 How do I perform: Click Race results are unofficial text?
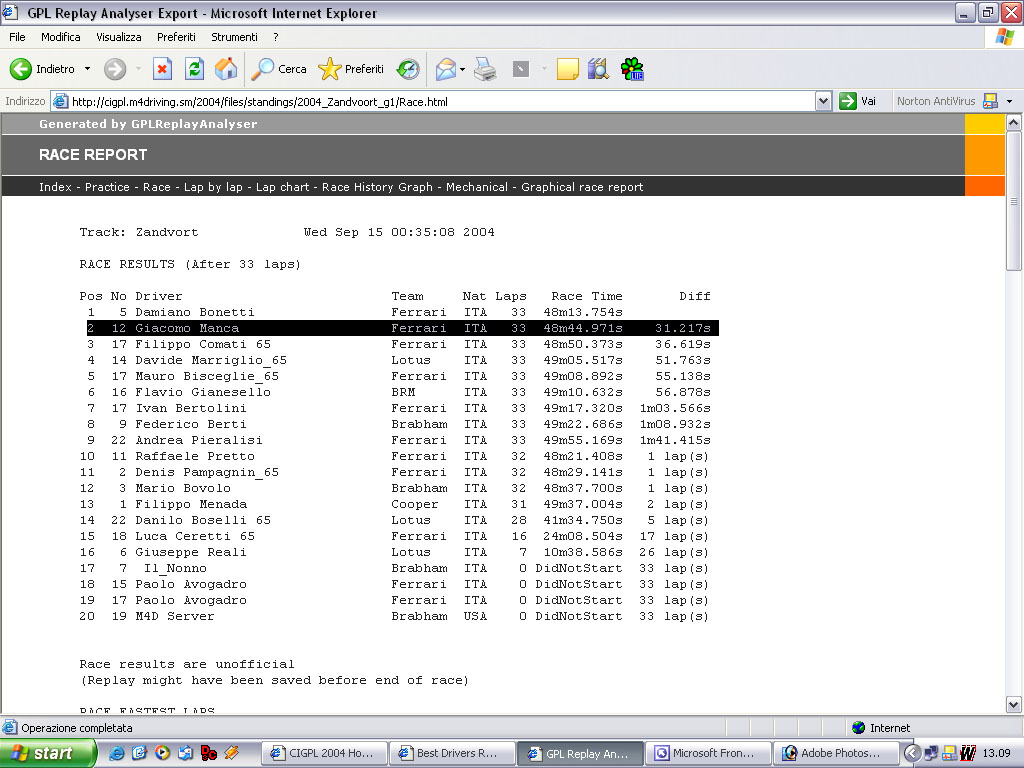(x=187, y=664)
